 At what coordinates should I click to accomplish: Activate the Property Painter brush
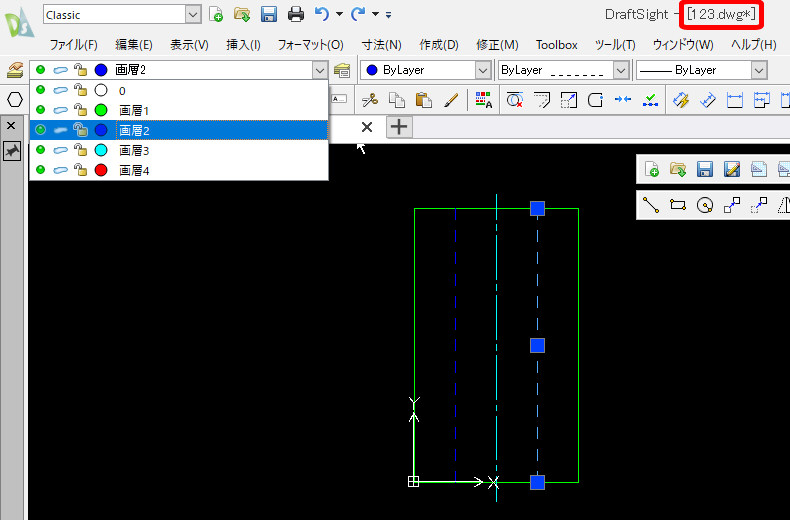[451, 100]
